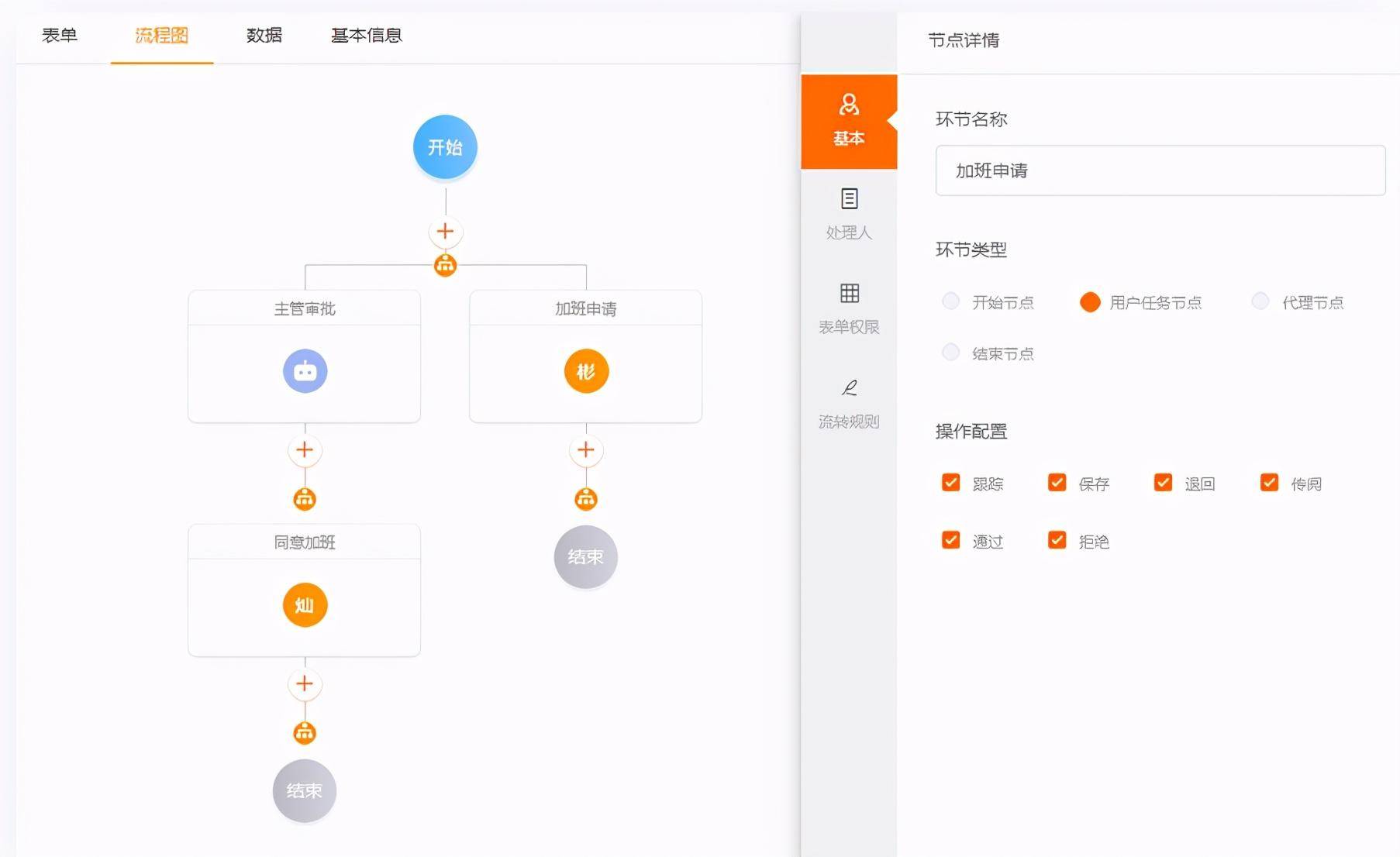1400x857 pixels.
Task: Click branch icon below the 开始 plus
Action: coord(445,265)
